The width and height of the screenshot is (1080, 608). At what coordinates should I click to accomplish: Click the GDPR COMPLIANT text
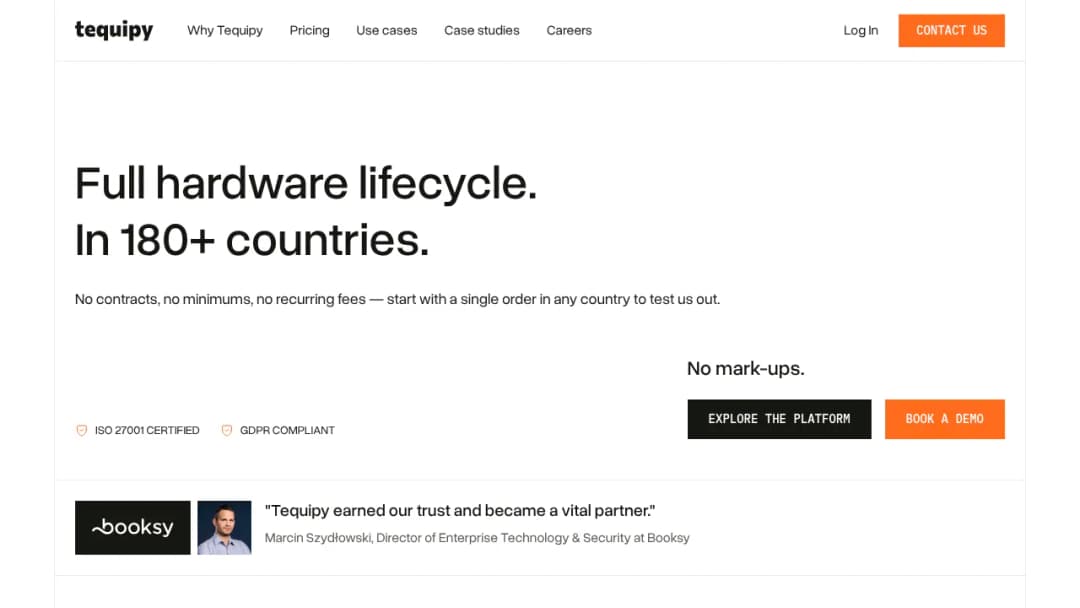287,430
